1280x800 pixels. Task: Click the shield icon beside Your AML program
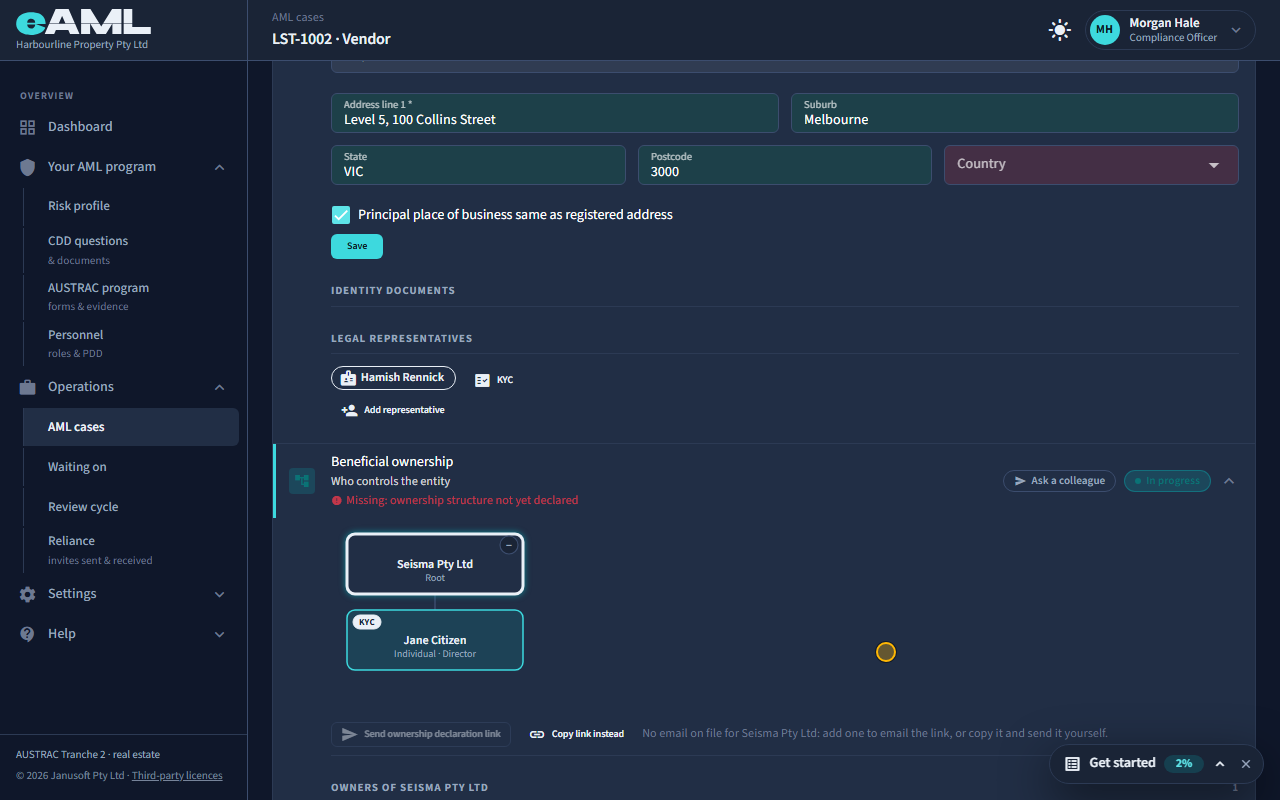click(x=27, y=167)
